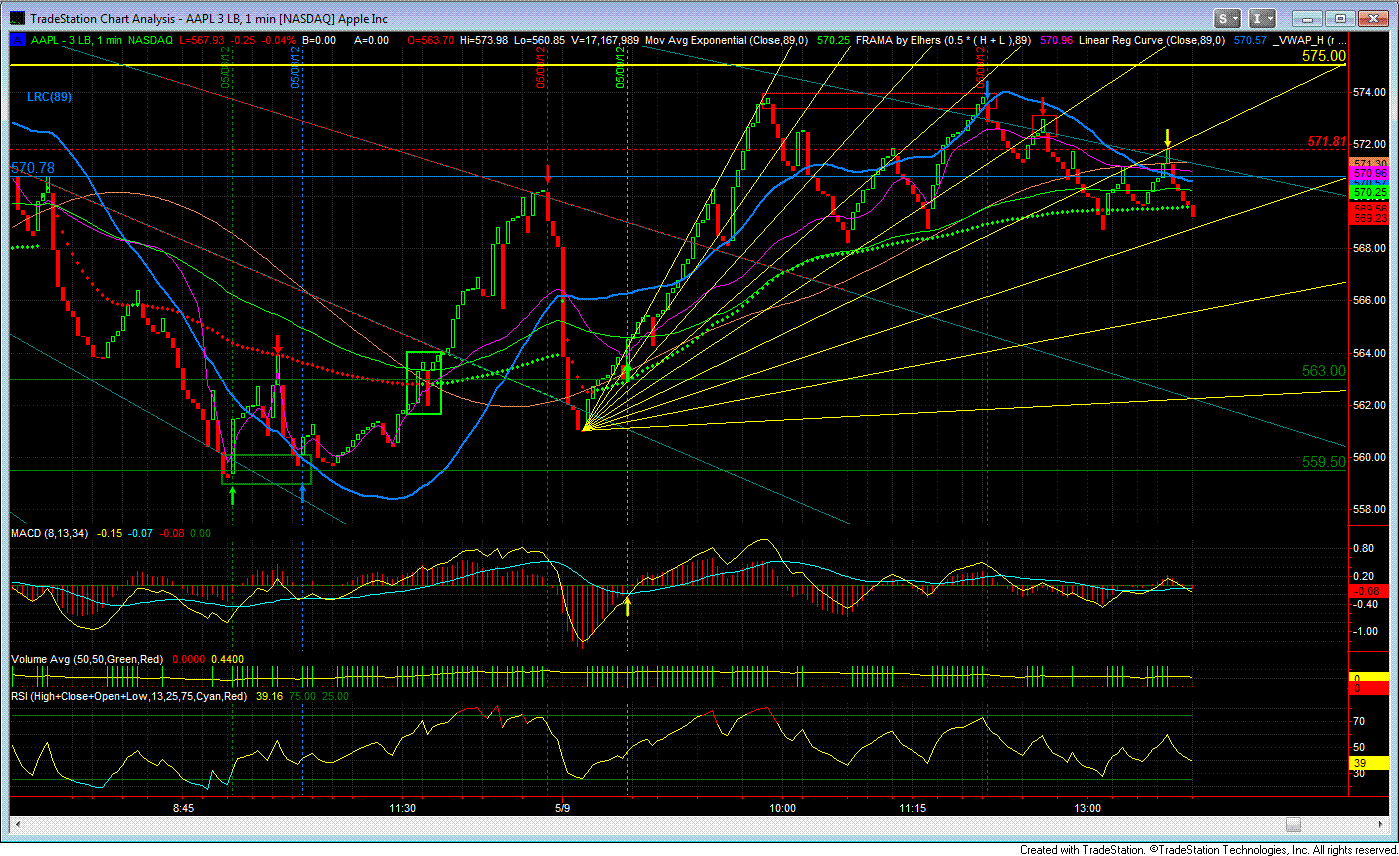The height and width of the screenshot is (856, 1399).
Task: Click the '11:15' time axis label
Action: tap(912, 807)
